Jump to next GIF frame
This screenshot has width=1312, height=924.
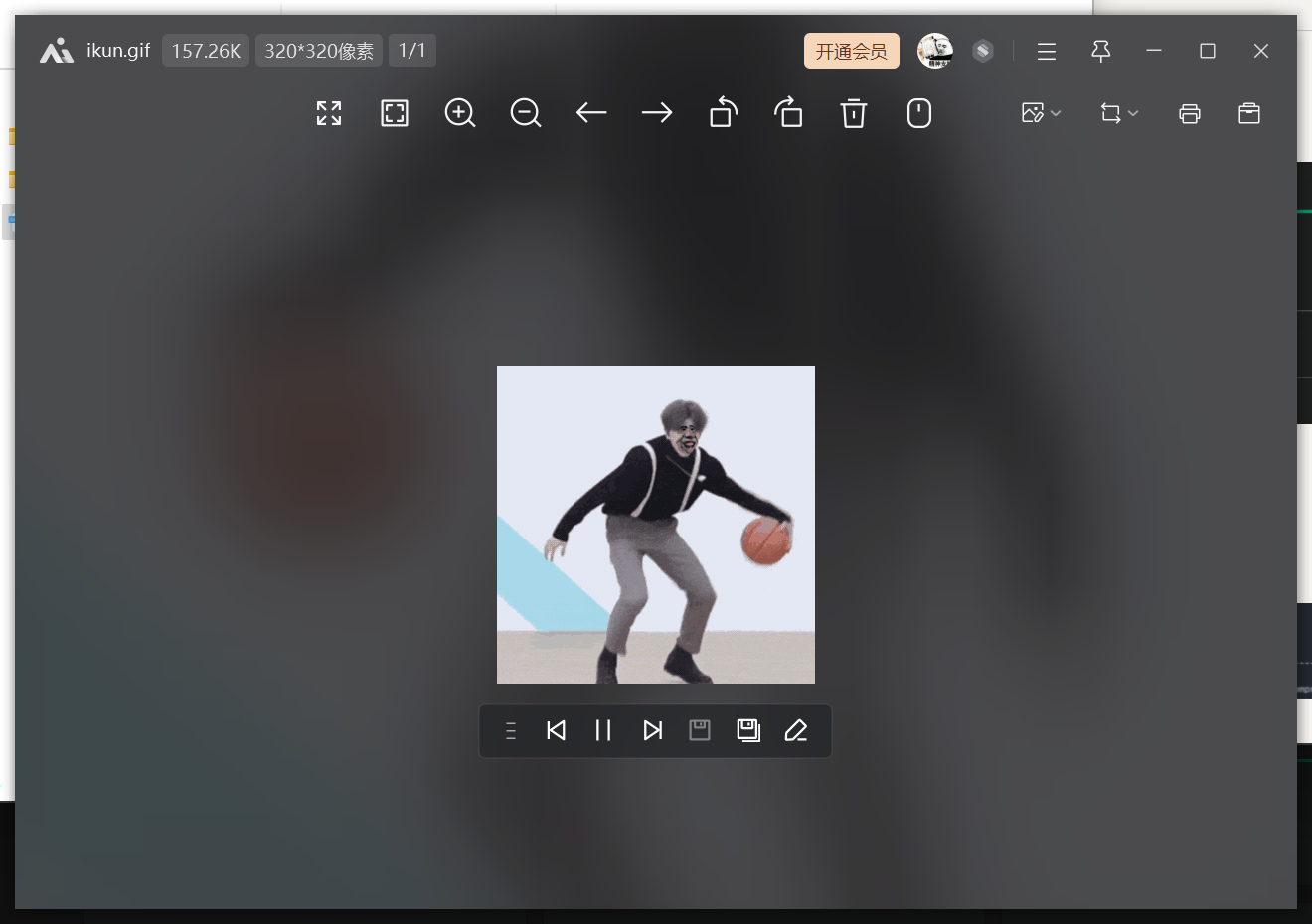coord(652,731)
